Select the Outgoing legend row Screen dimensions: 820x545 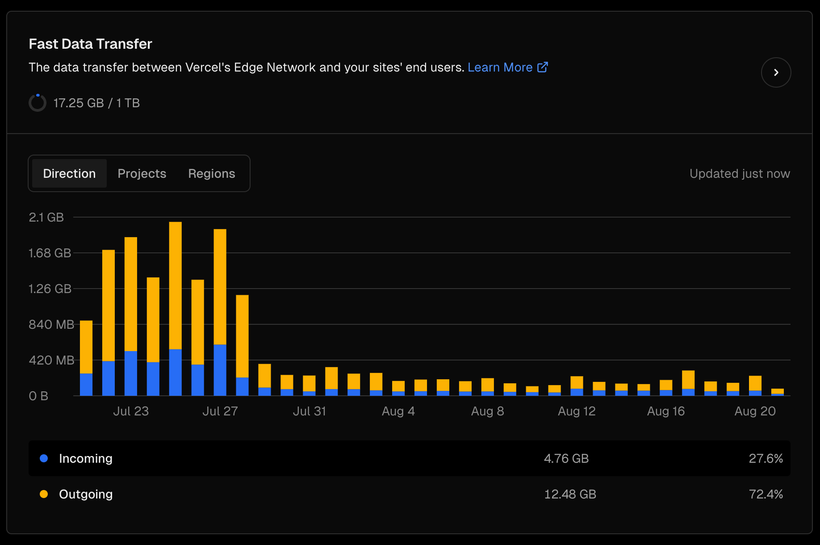[x=409, y=494]
